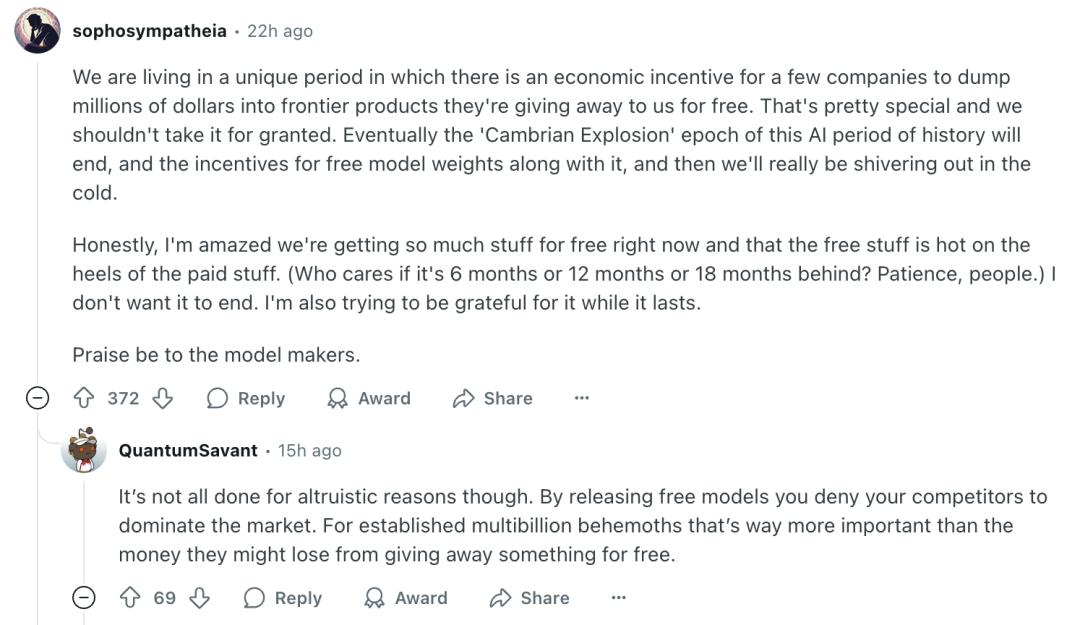
Task: Upvote QuantumSavant's reply
Action: tap(130, 598)
